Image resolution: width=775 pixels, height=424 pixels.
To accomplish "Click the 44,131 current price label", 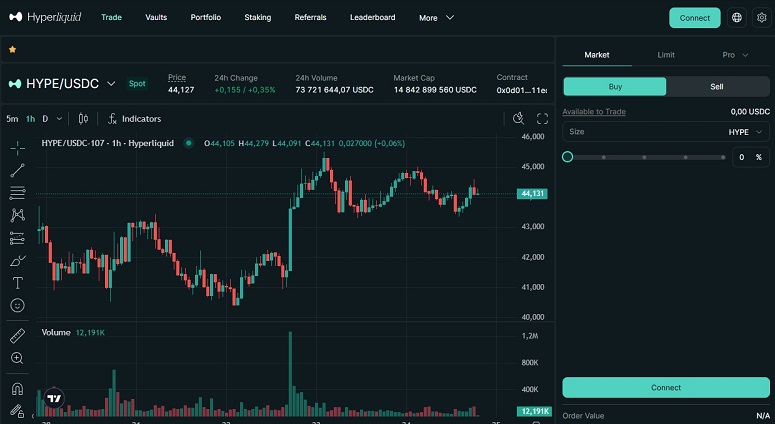I will (532, 194).
